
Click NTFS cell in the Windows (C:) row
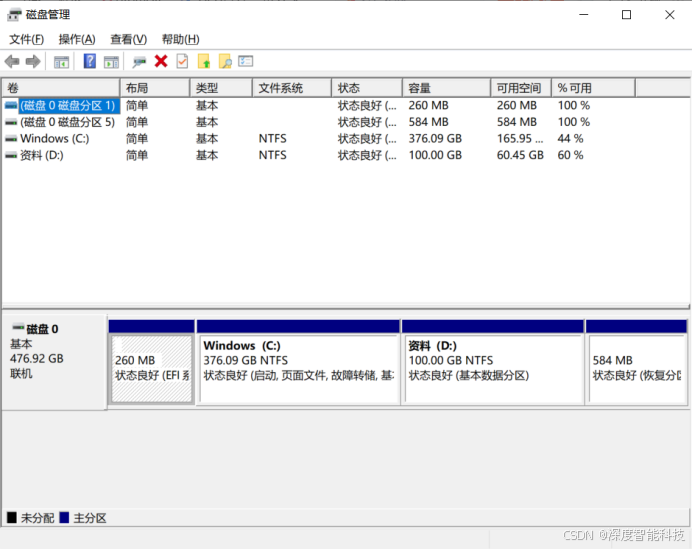[272, 139]
